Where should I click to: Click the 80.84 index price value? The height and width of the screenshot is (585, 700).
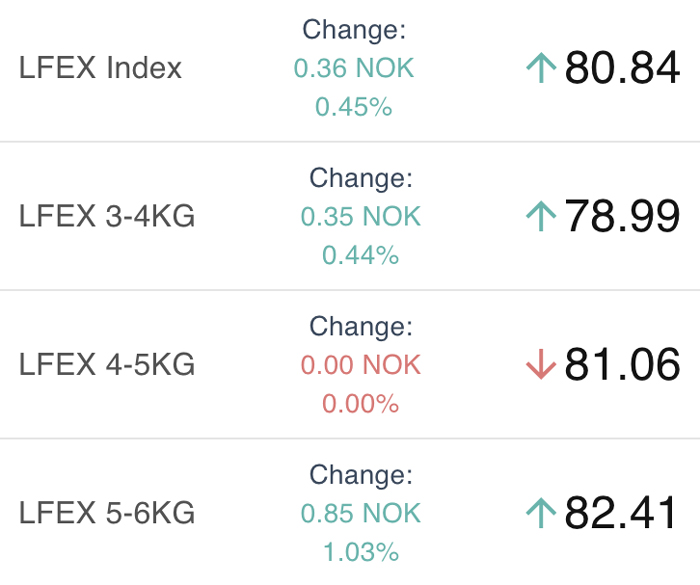coord(622,67)
